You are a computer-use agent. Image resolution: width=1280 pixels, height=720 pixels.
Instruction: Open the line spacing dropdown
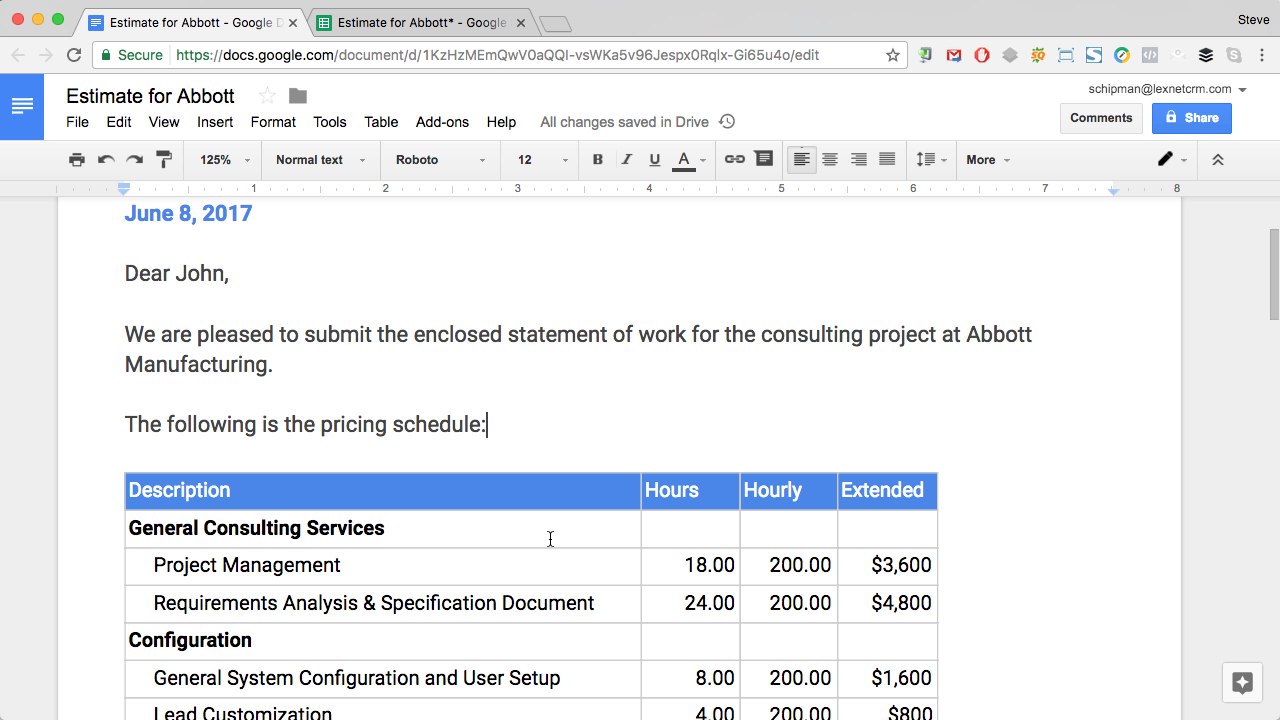[931, 160]
